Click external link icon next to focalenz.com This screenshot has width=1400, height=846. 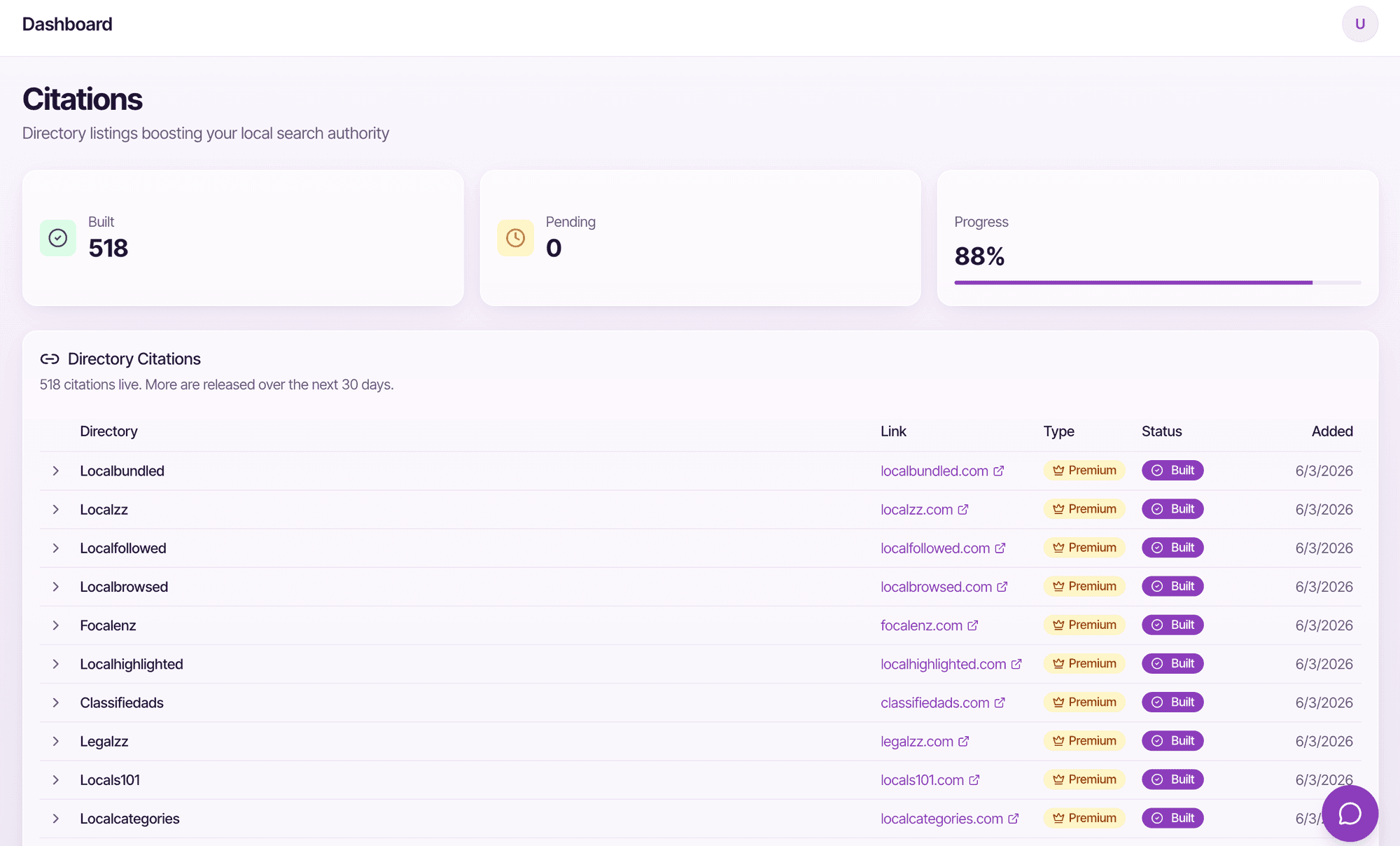[x=973, y=625]
